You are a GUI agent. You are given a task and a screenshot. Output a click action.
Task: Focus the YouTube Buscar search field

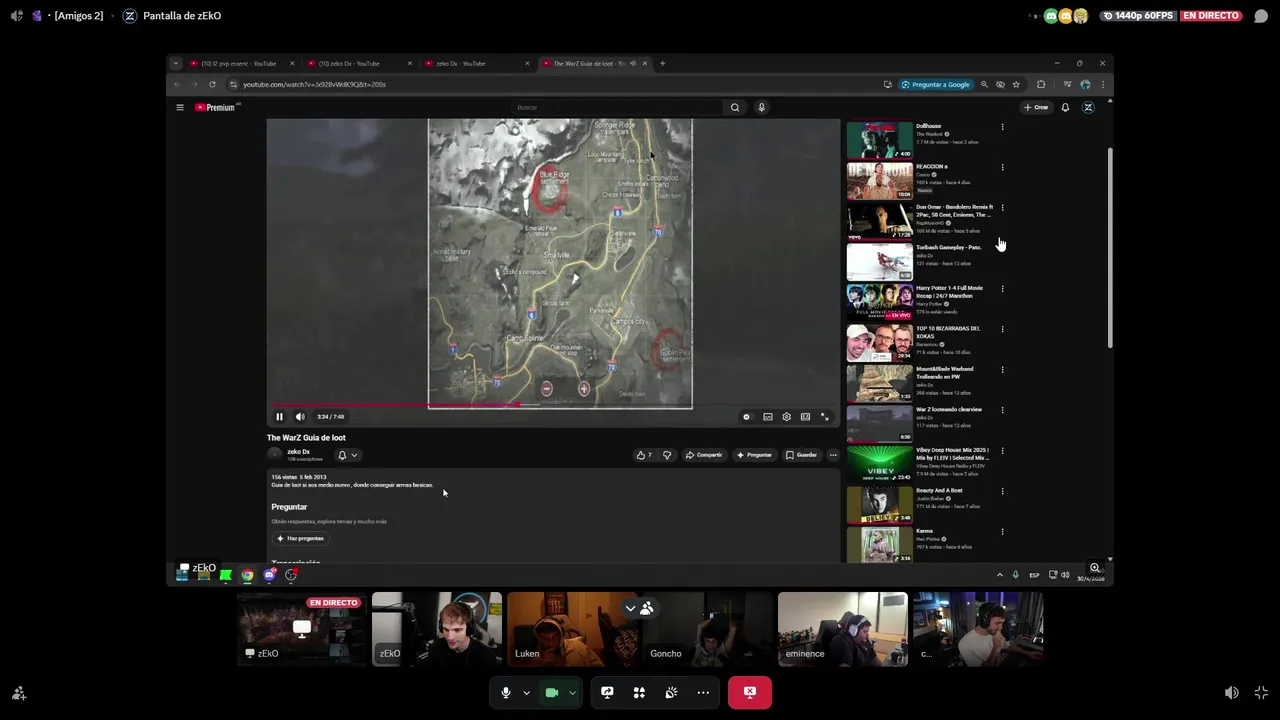617,107
